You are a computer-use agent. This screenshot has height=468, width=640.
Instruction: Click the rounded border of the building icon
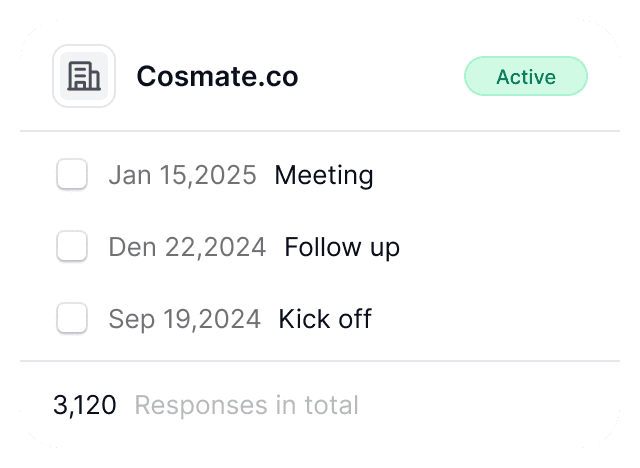(54, 76)
